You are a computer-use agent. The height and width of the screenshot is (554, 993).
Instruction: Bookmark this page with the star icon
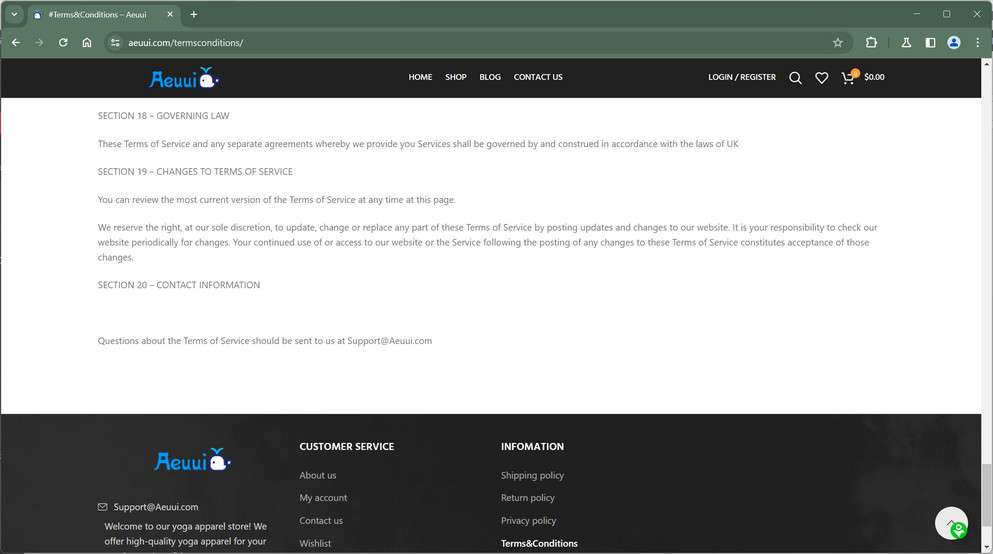pos(838,42)
